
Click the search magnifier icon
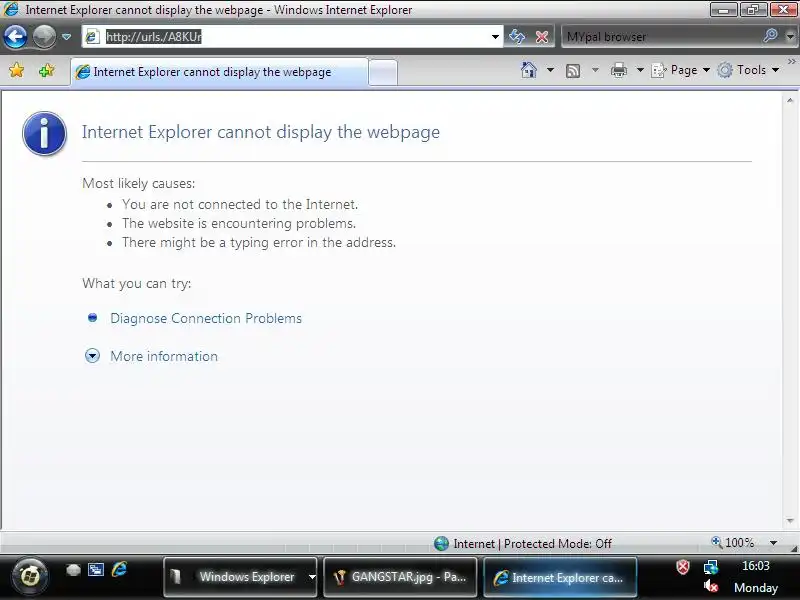coord(770,36)
